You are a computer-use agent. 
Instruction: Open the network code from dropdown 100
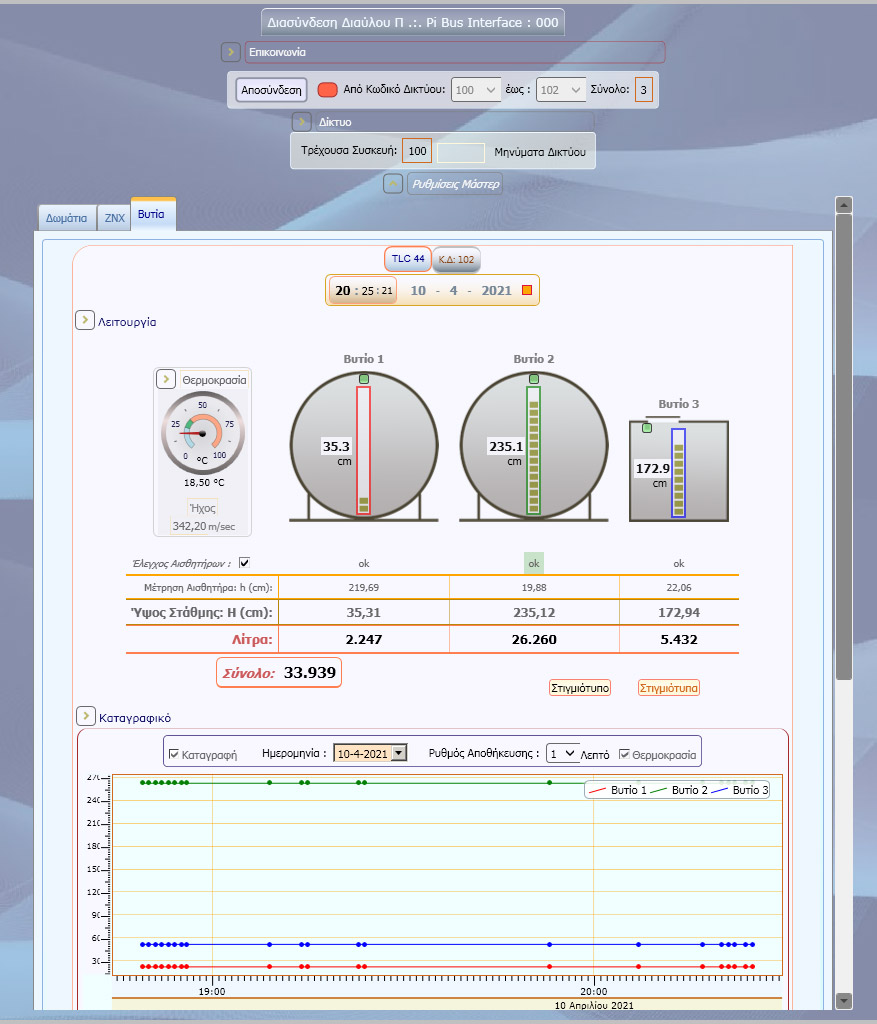[x=476, y=89]
